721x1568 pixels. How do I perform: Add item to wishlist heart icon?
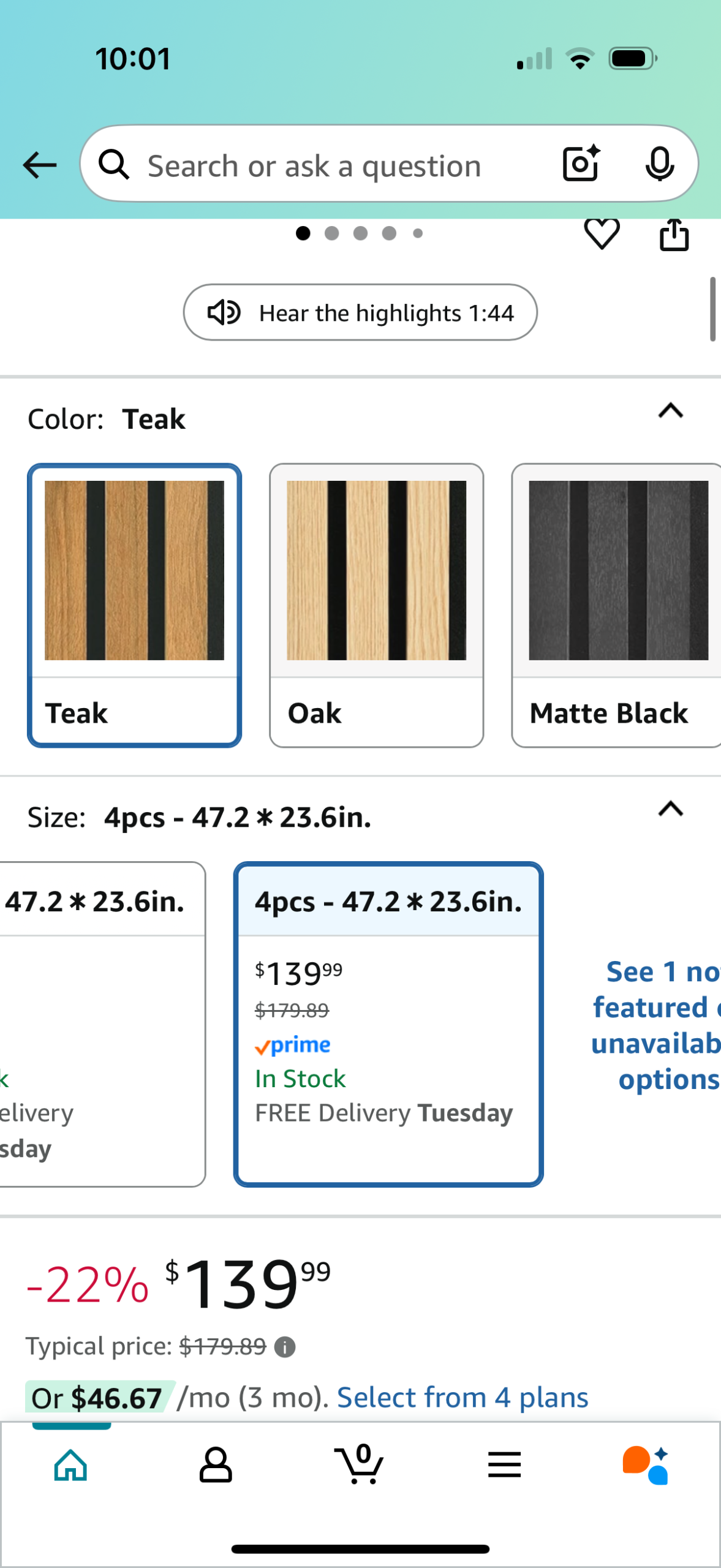[x=602, y=234]
